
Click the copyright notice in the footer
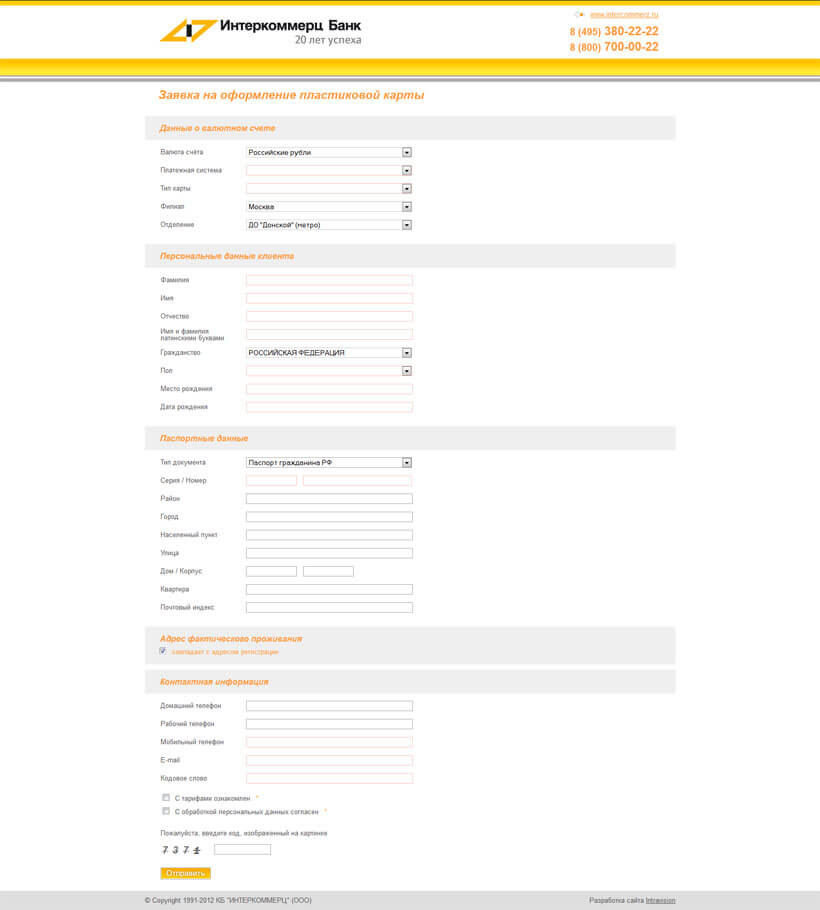(228, 900)
